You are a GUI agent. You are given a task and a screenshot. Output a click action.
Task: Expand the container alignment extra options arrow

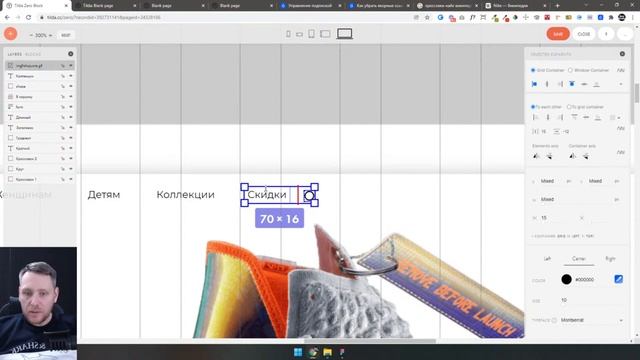click(x=621, y=84)
